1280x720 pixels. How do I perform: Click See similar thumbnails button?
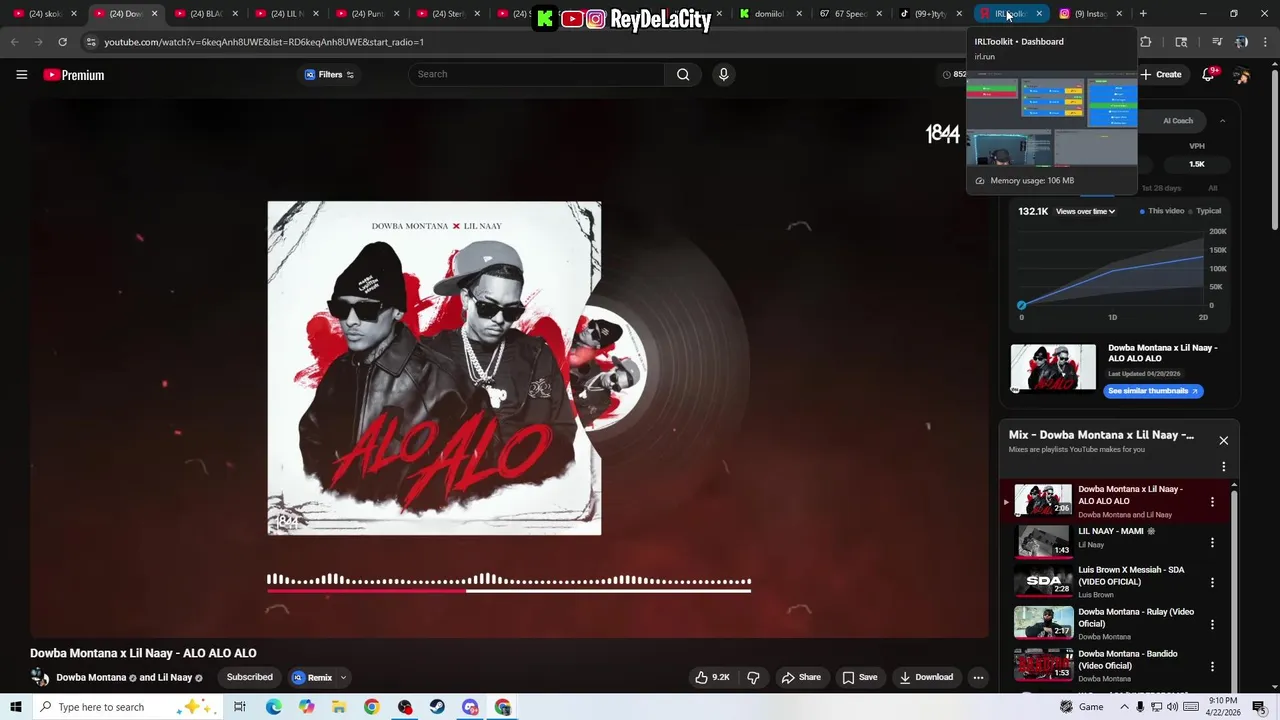pos(1153,391)
